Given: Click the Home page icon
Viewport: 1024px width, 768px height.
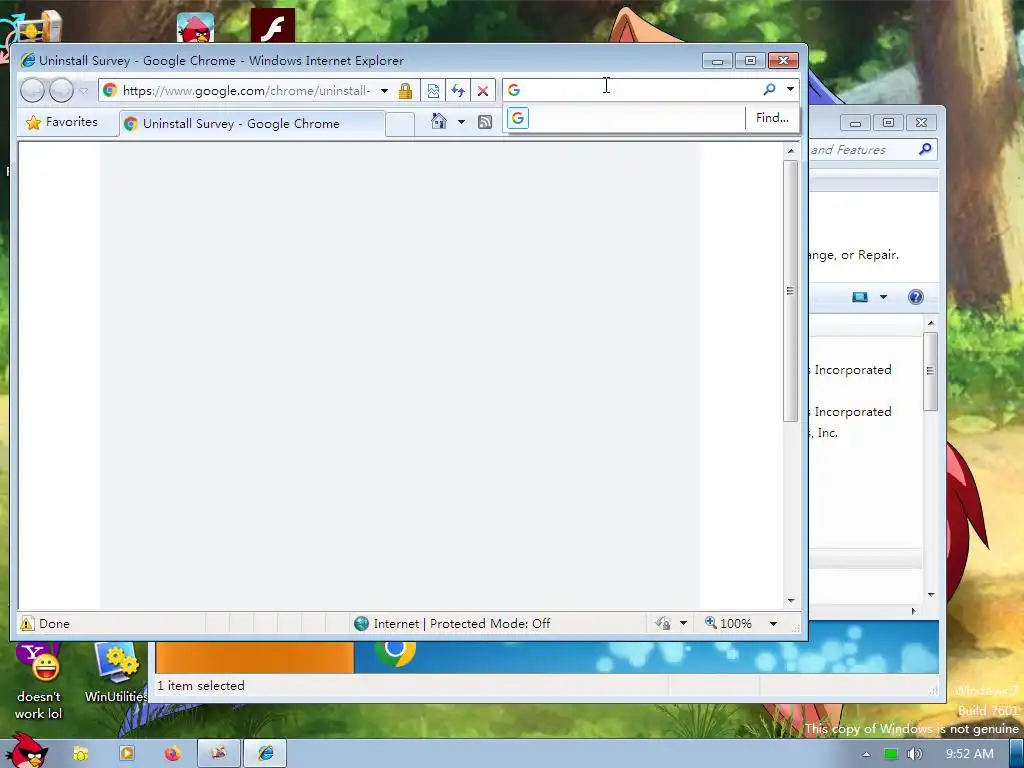Looking at the screenshot, I should point(439,121).
